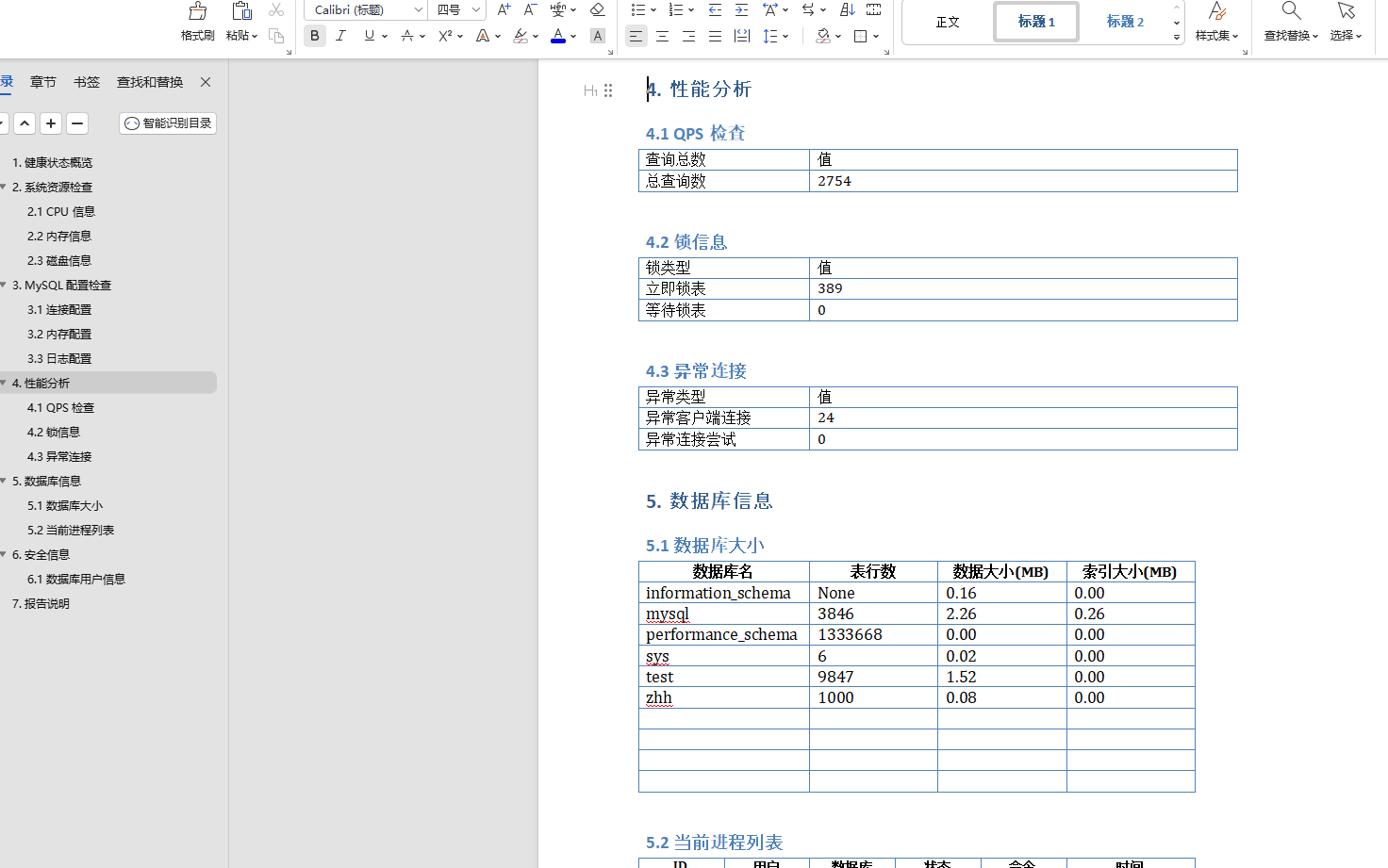Collapse the 3. MySQL 配置检查 outline node
Image resolution: width=1388 pixels, height=868 pixels.
[4, 285]
